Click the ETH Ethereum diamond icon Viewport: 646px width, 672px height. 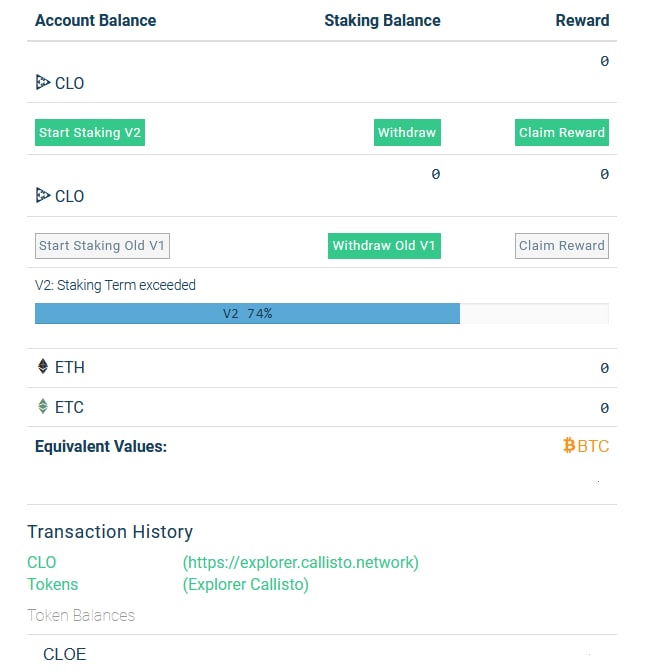tap(43, 367)
